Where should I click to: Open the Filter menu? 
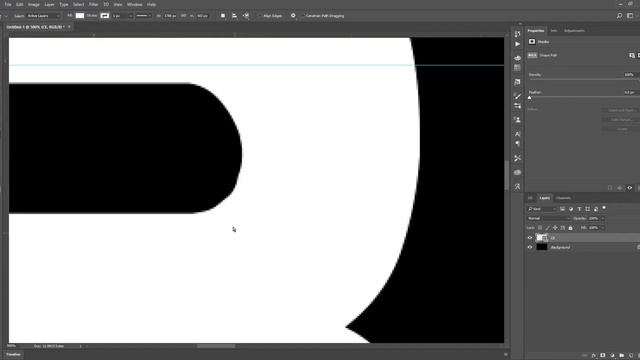pos(93,4)
